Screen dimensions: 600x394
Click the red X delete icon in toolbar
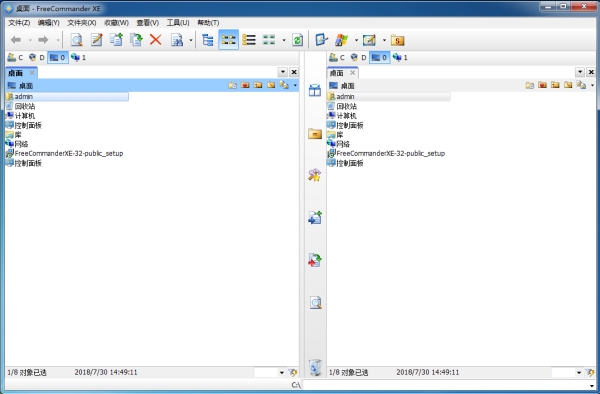pyautogui.click(x=155, y=39)
